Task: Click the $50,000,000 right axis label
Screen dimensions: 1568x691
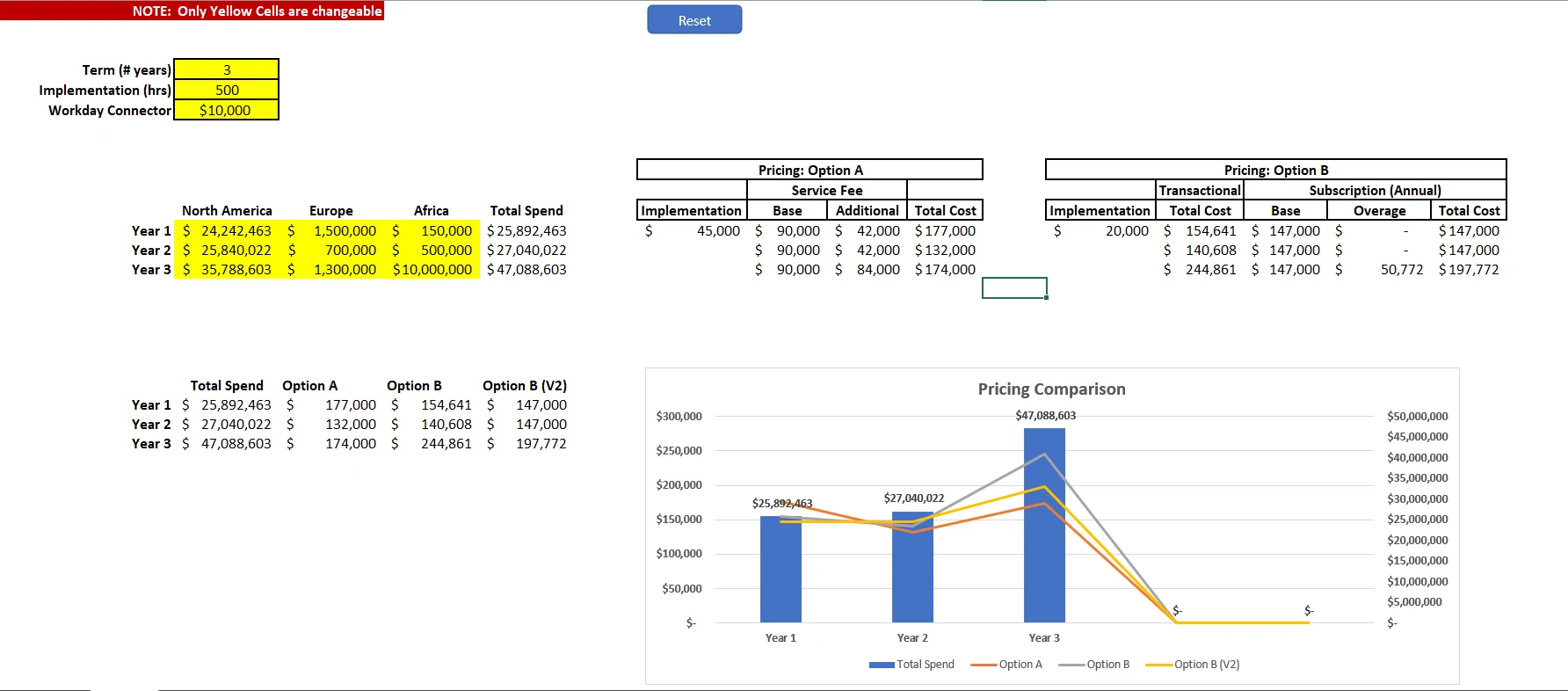Action: coord(1417,416)
